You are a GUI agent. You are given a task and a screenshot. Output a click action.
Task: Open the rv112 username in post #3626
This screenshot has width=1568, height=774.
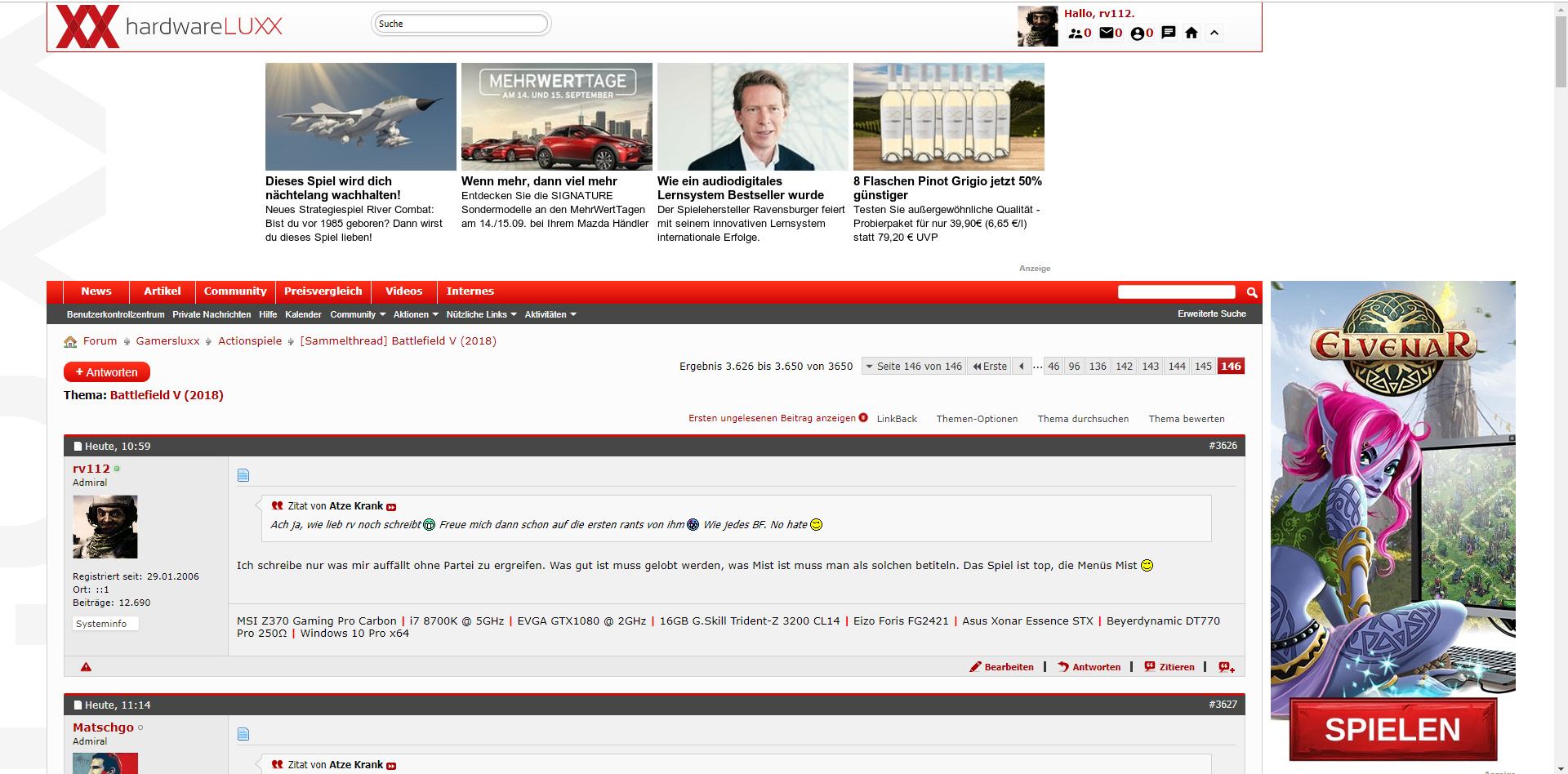point(91,469)
